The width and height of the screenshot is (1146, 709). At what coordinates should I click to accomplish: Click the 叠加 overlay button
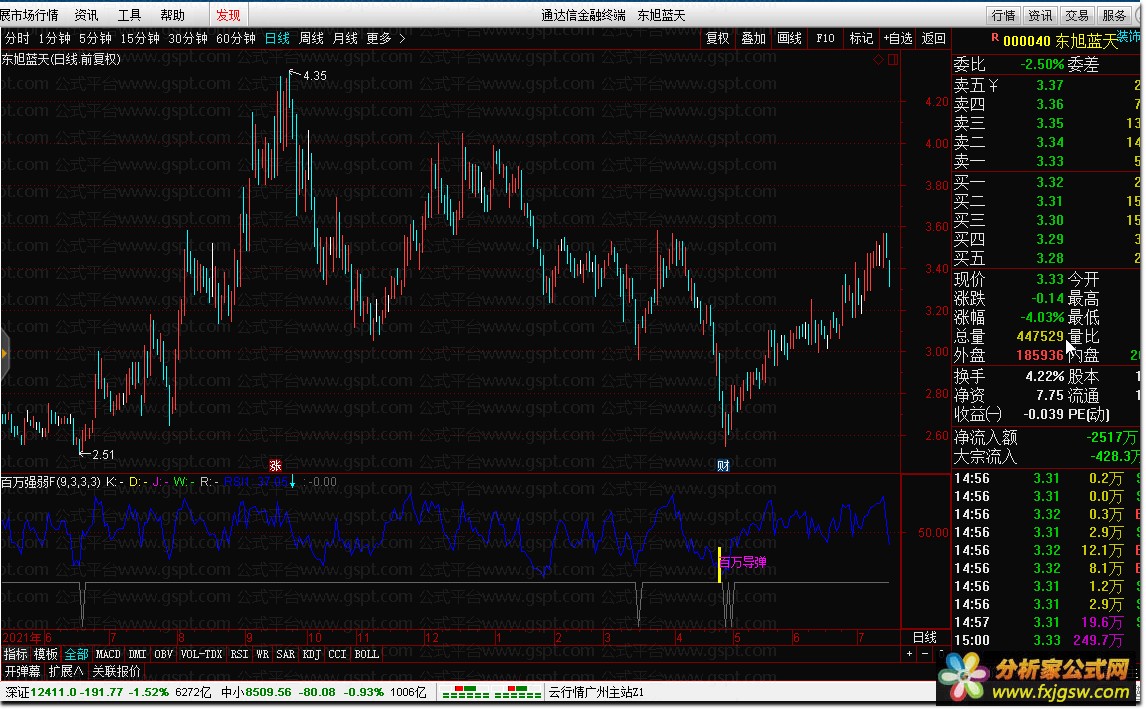(754, 38)
